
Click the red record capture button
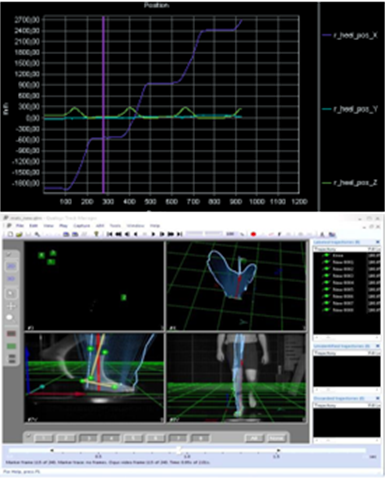pyautogui.click(x=253, y=234)
